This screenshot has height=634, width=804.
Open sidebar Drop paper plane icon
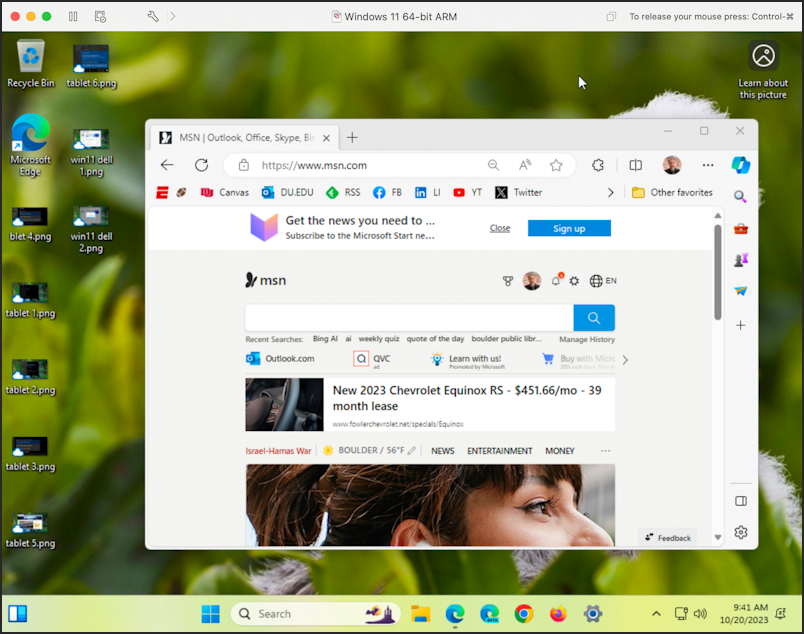(740, 291)
